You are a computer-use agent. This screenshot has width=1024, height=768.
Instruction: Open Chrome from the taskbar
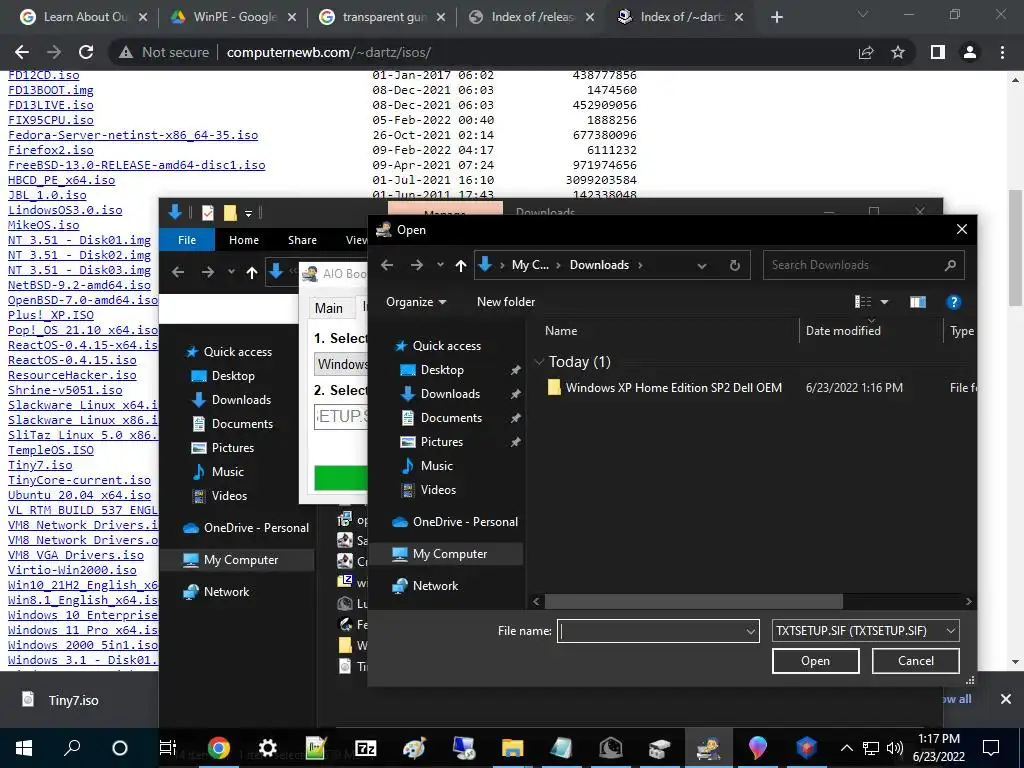coord(219,748)
